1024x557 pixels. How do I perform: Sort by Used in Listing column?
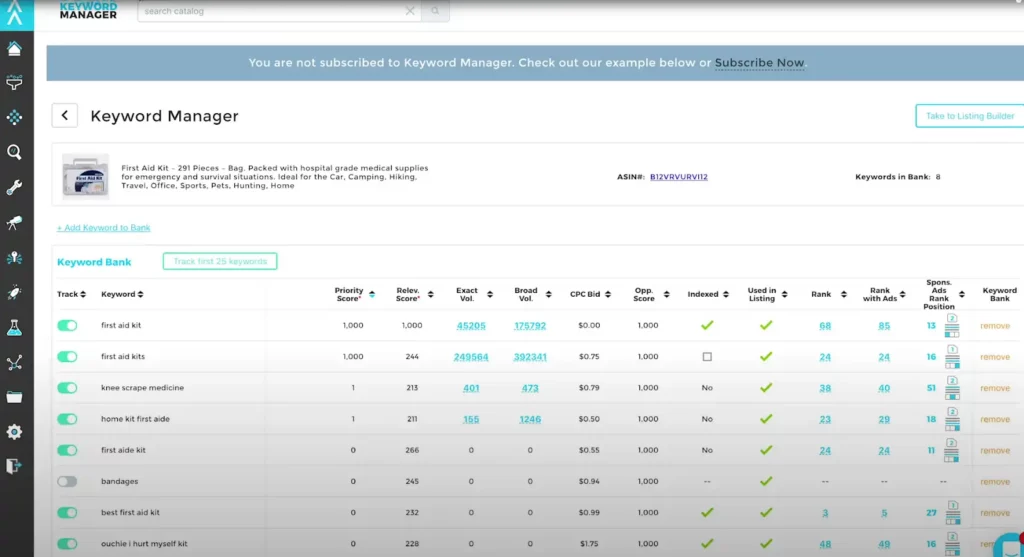pyautogui.click(x=784, y=294)
